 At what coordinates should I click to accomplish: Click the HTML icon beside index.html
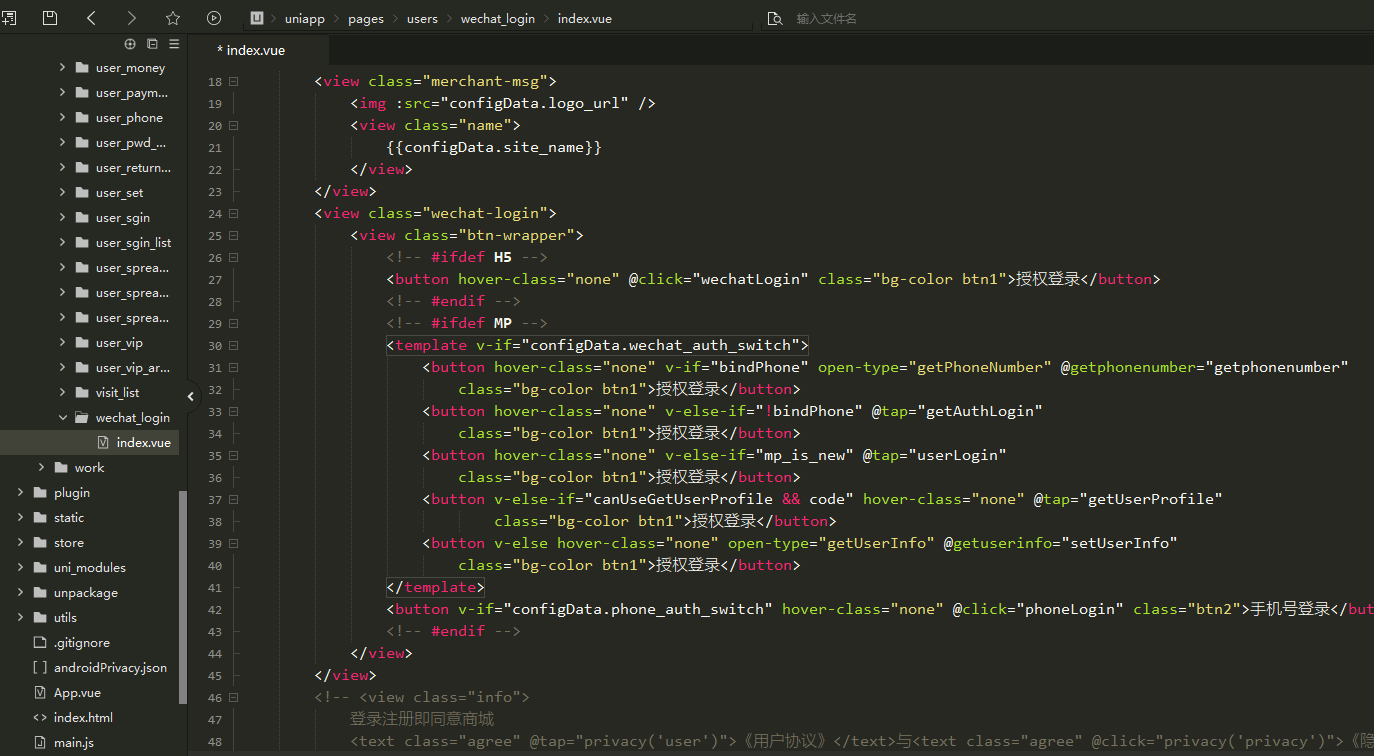[40, 717]
